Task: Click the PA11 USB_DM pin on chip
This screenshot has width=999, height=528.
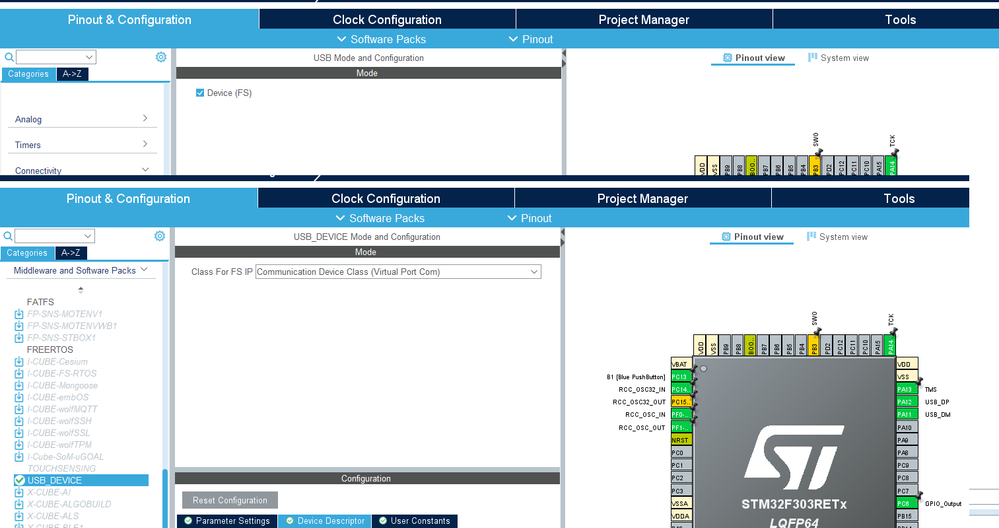Action: (907, 415)
